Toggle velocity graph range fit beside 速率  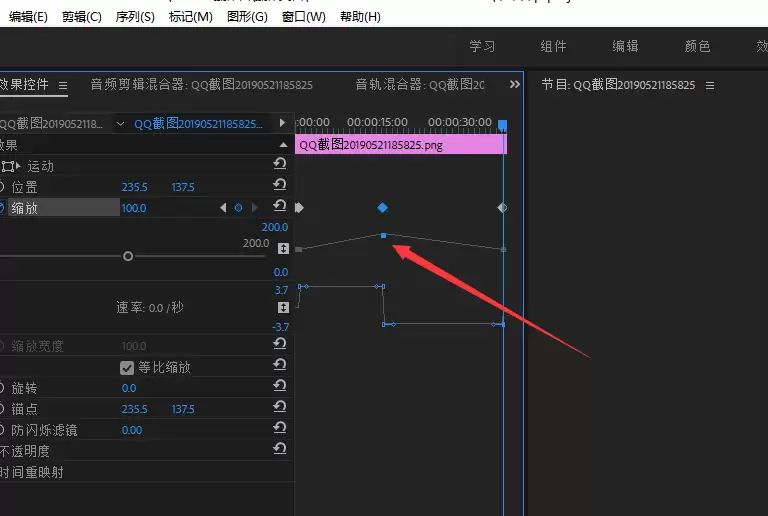284,307
